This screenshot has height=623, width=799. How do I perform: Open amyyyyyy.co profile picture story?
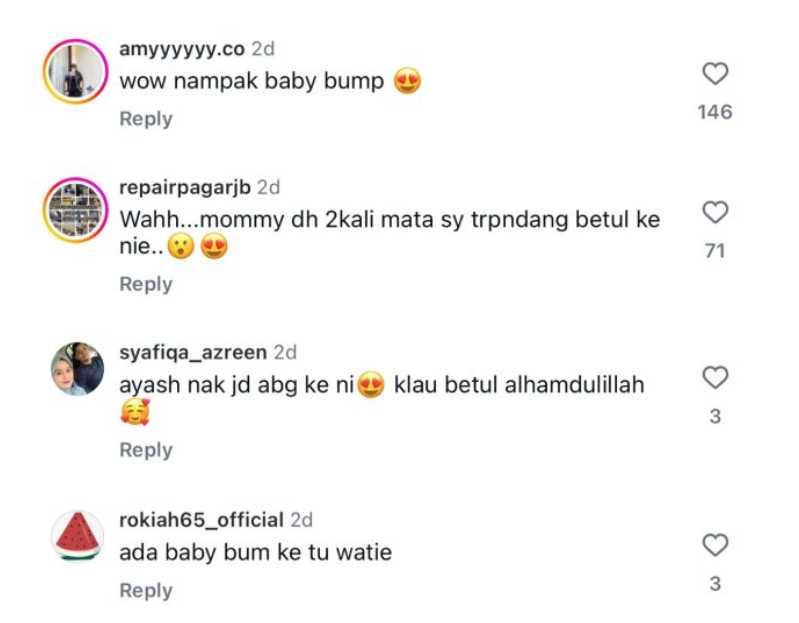pyautogui.click(x=75, y=71)
